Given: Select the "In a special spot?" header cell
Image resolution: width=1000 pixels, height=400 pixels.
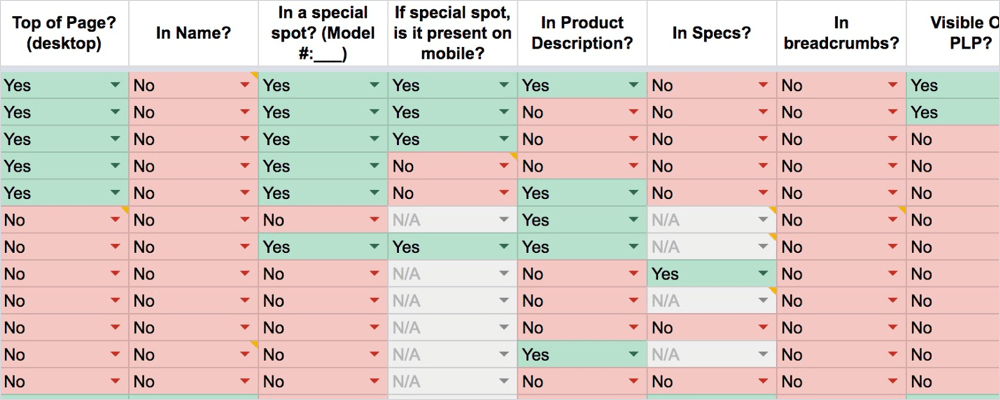Looking at the screenshot, I should [x=323, y=33].
